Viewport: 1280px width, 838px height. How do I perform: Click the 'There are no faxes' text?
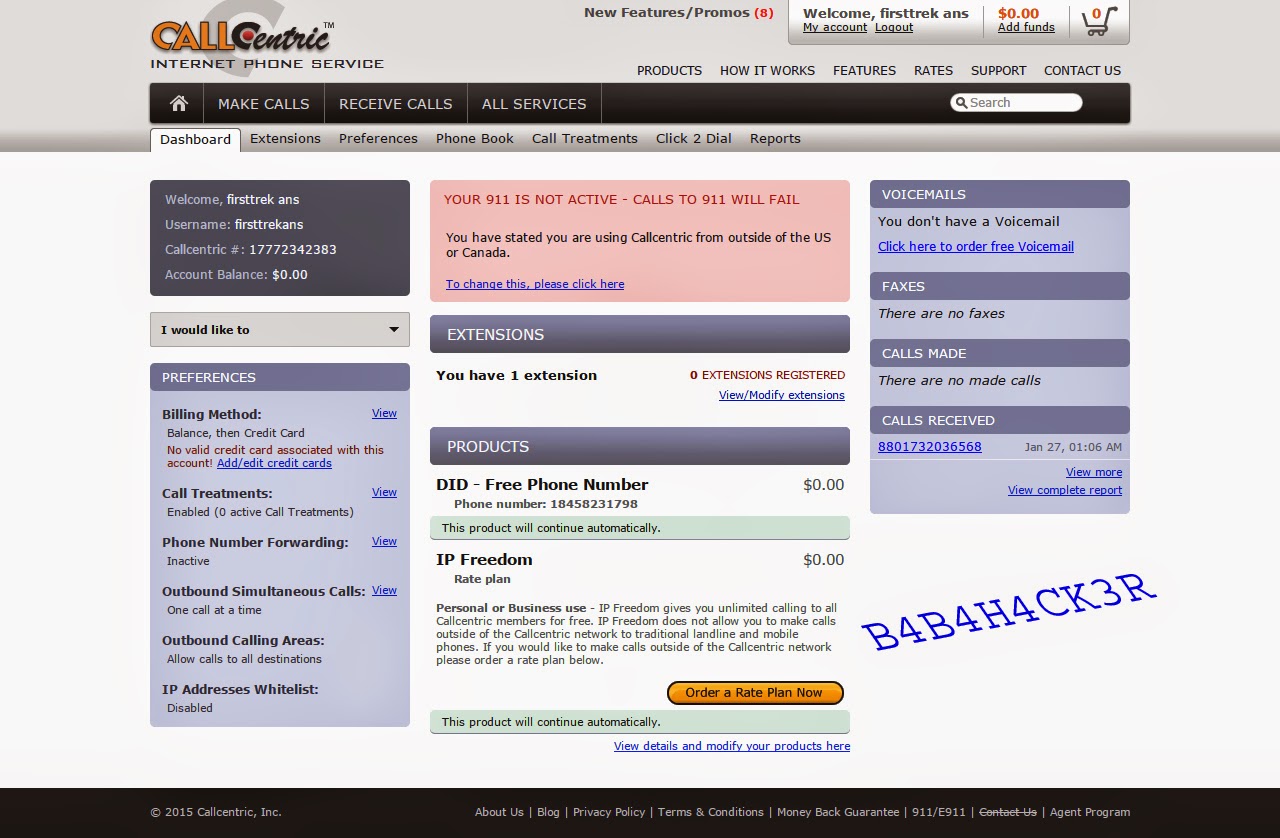pyautogui.click(x=941, y=314)
